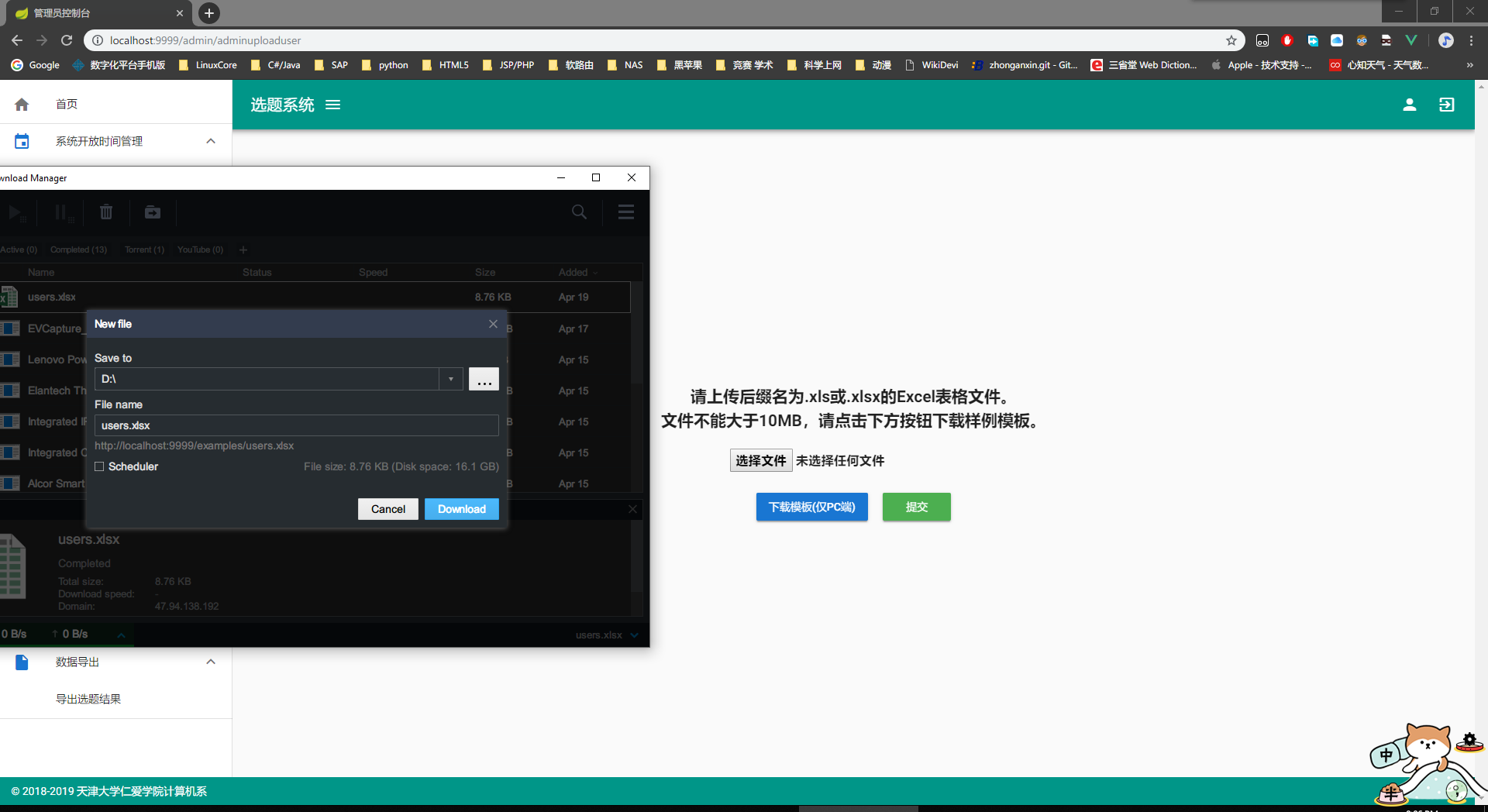Click the home icon in sidebar
The height and width of the screenshot is (812, 1488).
[22, 104]
